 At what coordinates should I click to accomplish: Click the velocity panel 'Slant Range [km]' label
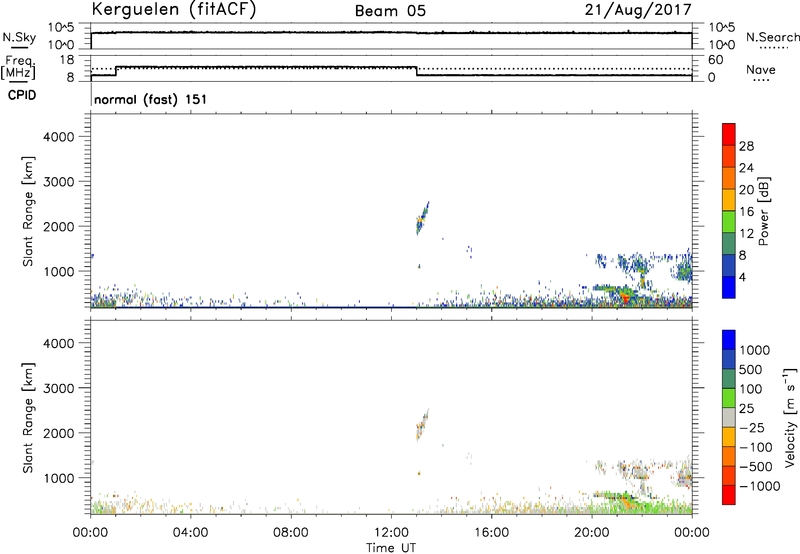[x=28, y=418]
